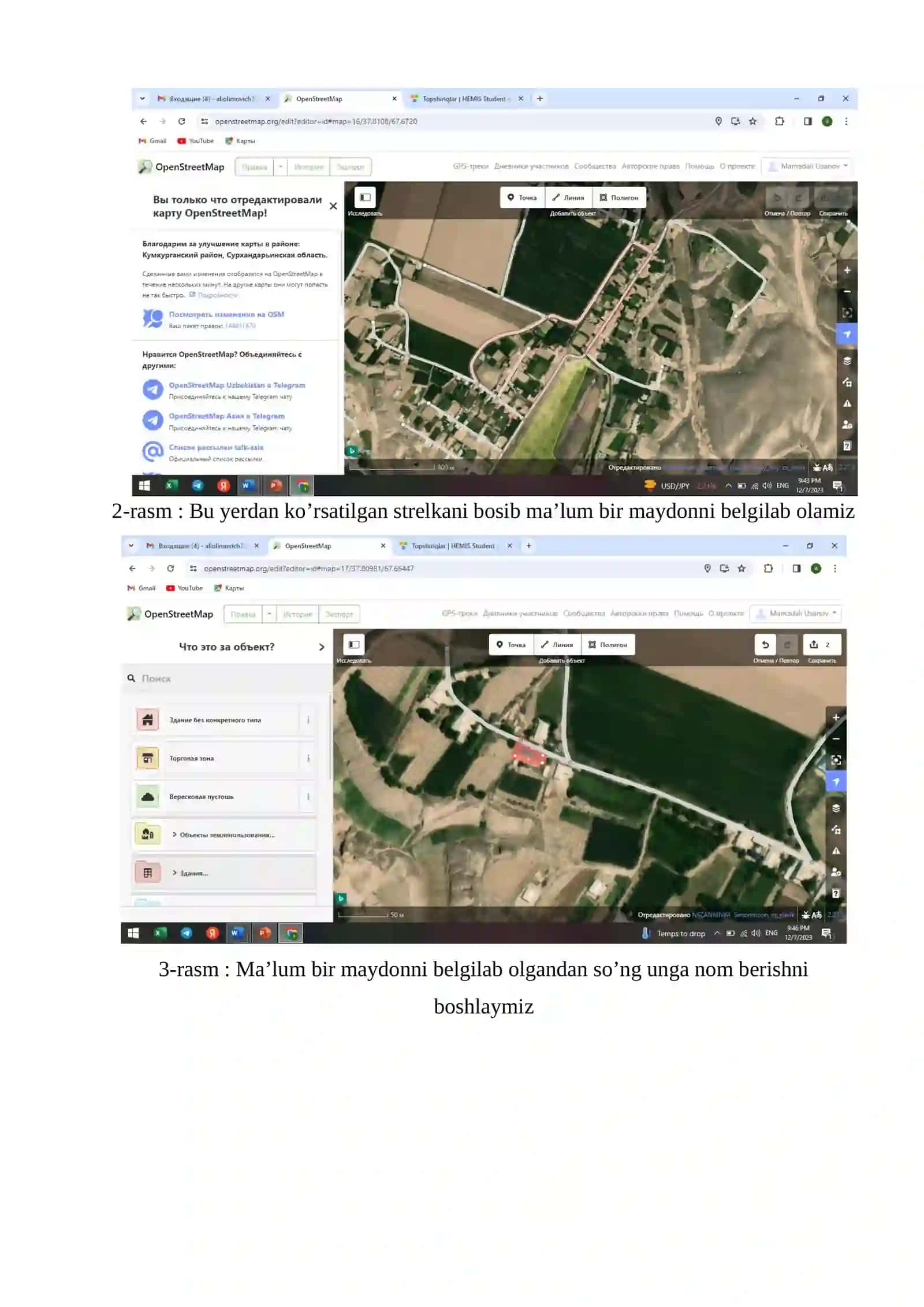924x1307 pixels.
Task: Switch to the 'История' tab in 2-rasm screenshot
Action: click(x=309, y=167)
